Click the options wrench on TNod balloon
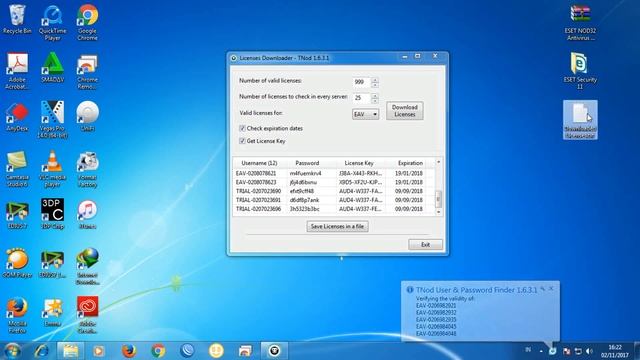This screenshot has height=360, width=640. pos(543,289)
